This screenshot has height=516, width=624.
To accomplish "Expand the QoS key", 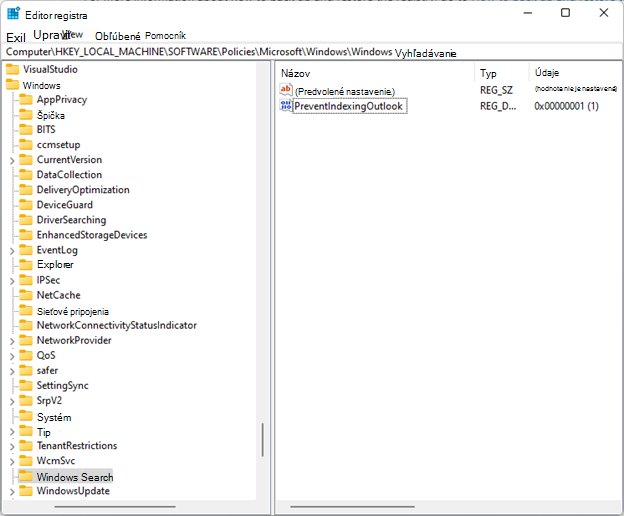I will 12,356.
